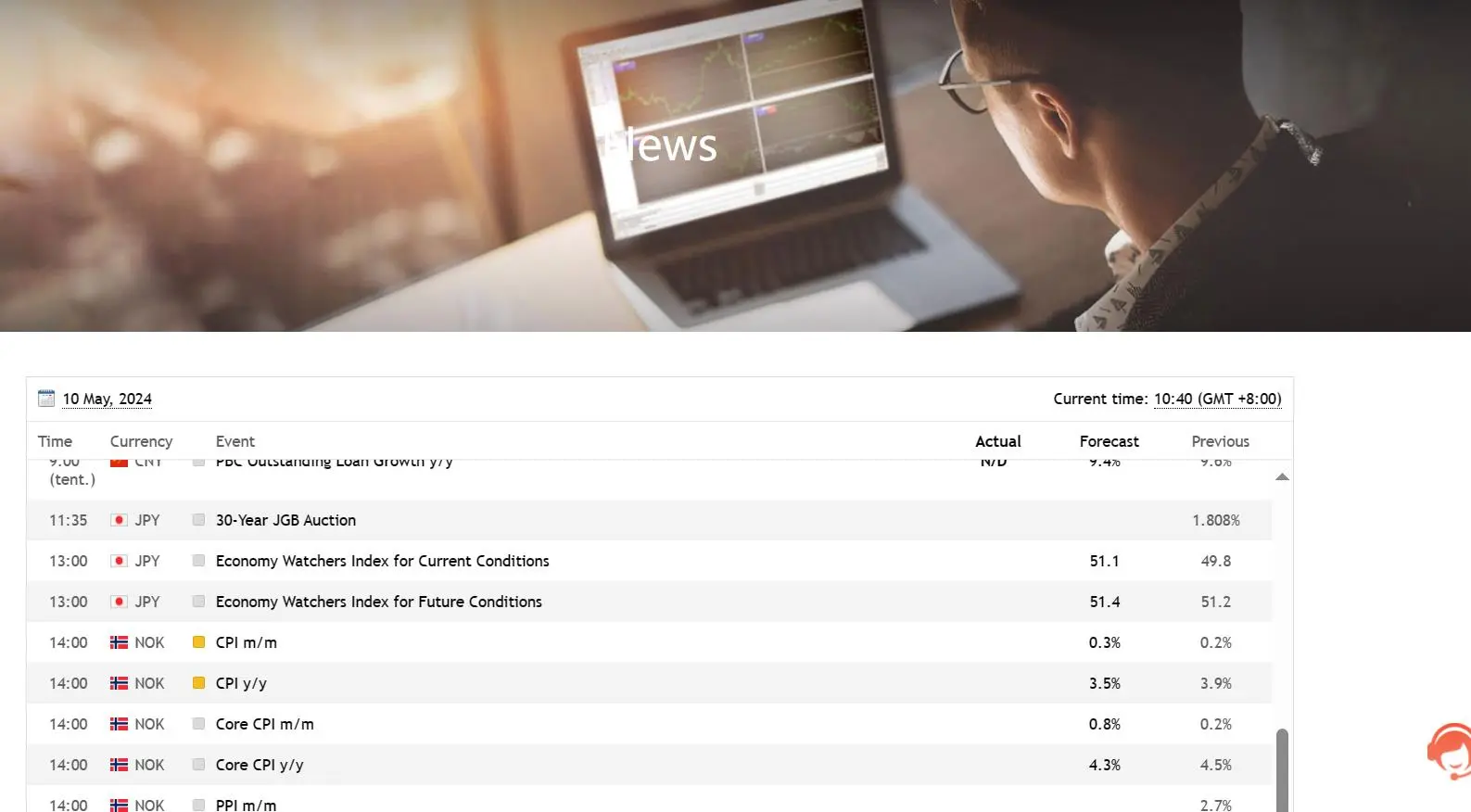The height and width of the screenshot is (812, 1471).
Task: Open Economy Watchers Index for Current Conditions
Action: 383,561
